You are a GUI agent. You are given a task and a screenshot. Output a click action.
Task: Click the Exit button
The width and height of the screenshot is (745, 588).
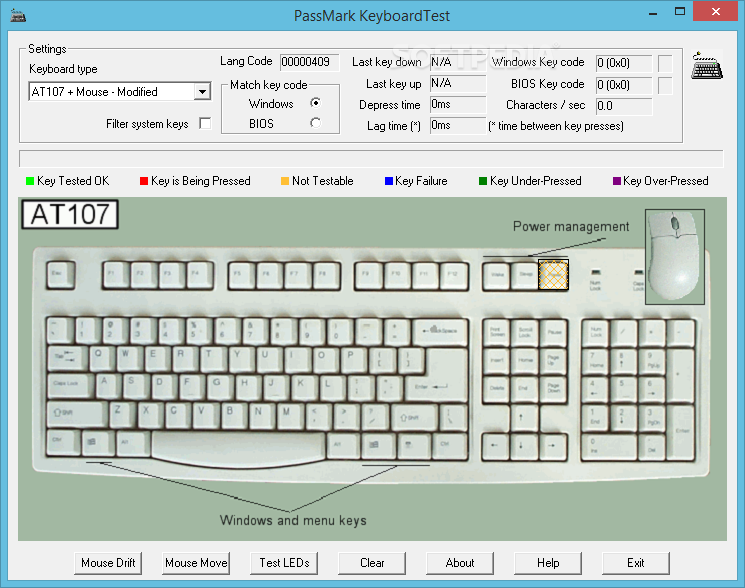click(x=636, y=563)
